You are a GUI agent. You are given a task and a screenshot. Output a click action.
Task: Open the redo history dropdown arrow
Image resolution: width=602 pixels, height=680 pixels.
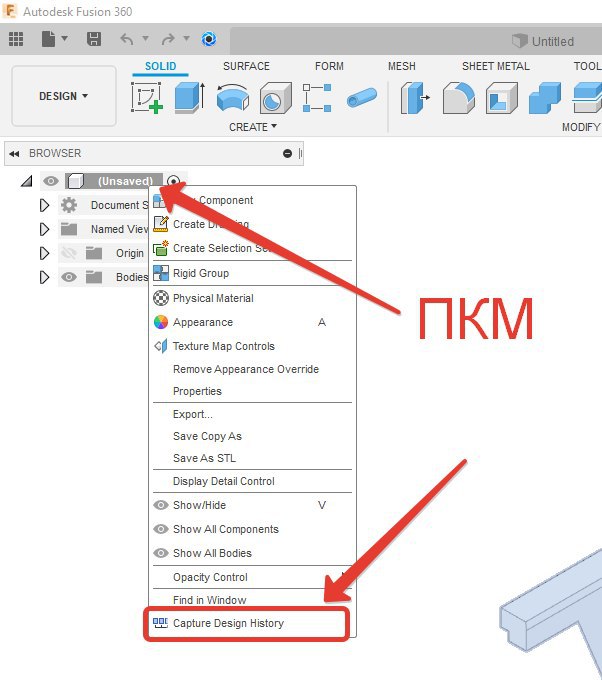click(186, 38)
